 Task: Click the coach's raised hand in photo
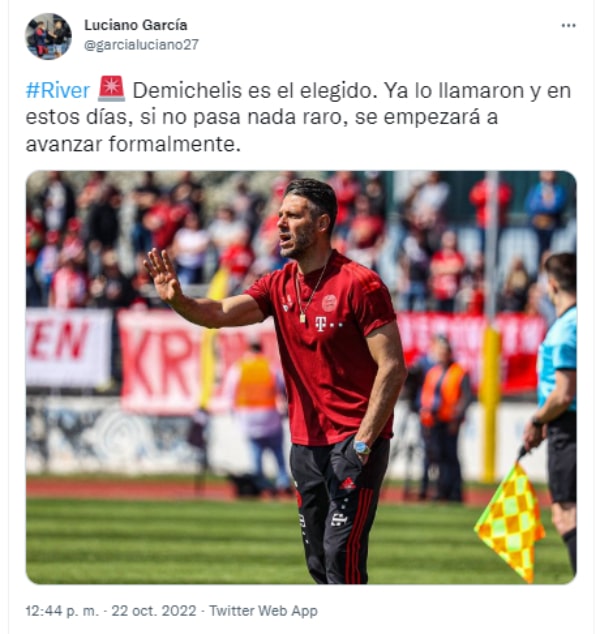coord(163,275)
